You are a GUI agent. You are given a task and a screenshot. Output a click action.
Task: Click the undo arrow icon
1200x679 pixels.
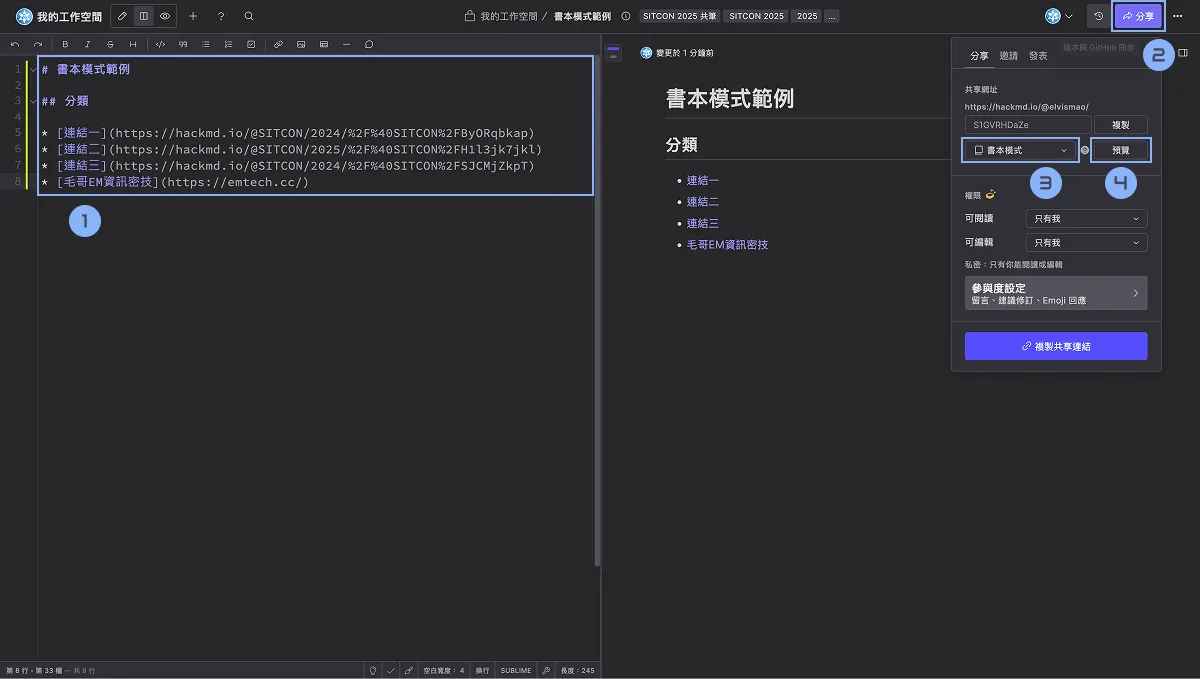click(13, 44)
